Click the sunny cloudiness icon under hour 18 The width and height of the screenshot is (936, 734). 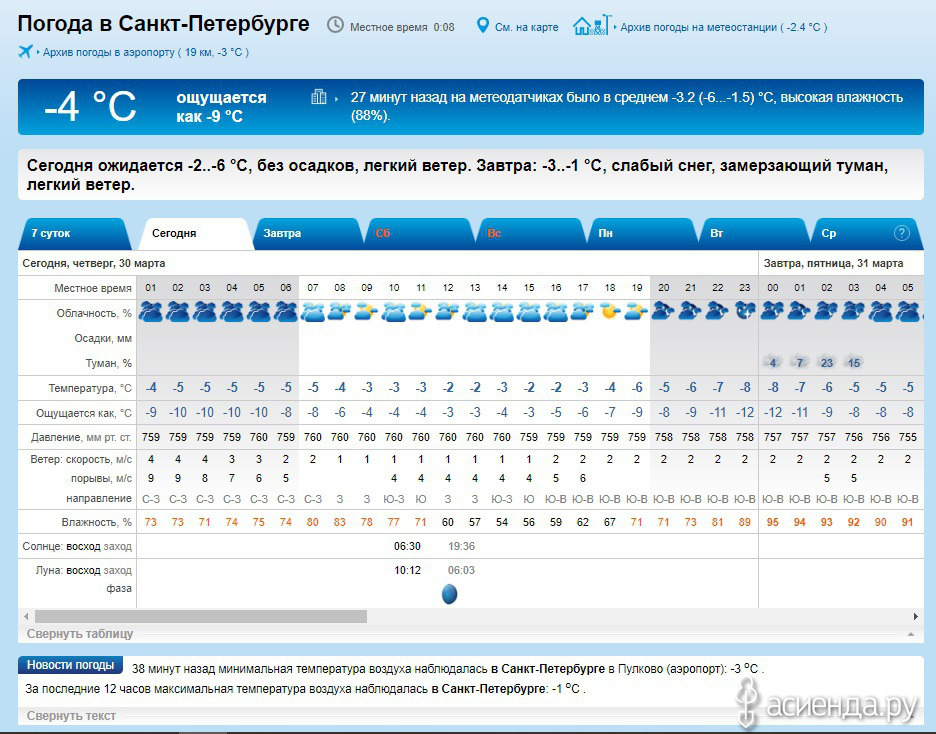(609, 312)
